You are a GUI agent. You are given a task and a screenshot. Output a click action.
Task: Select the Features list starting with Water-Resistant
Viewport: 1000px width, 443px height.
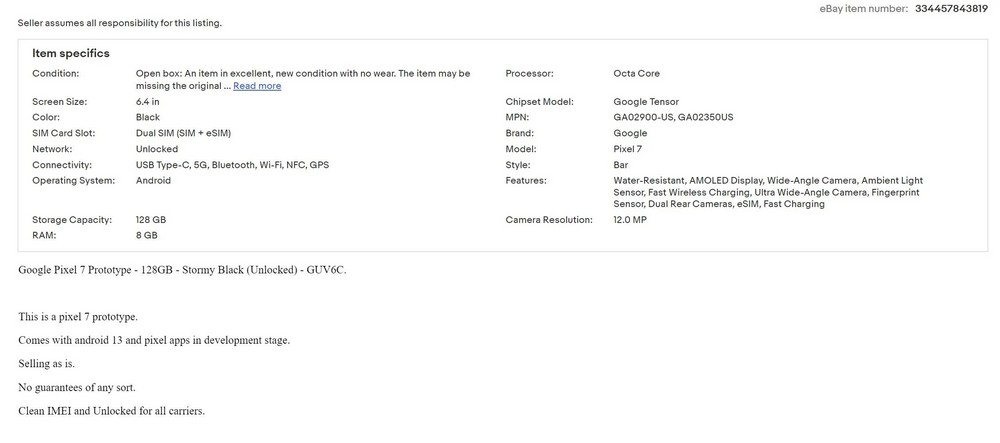pos(768,192)
